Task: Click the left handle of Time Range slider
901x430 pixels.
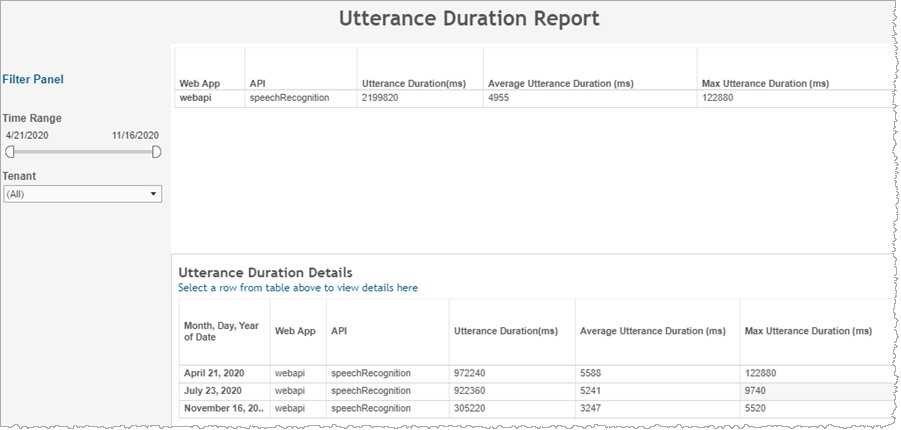Action: 10,152
